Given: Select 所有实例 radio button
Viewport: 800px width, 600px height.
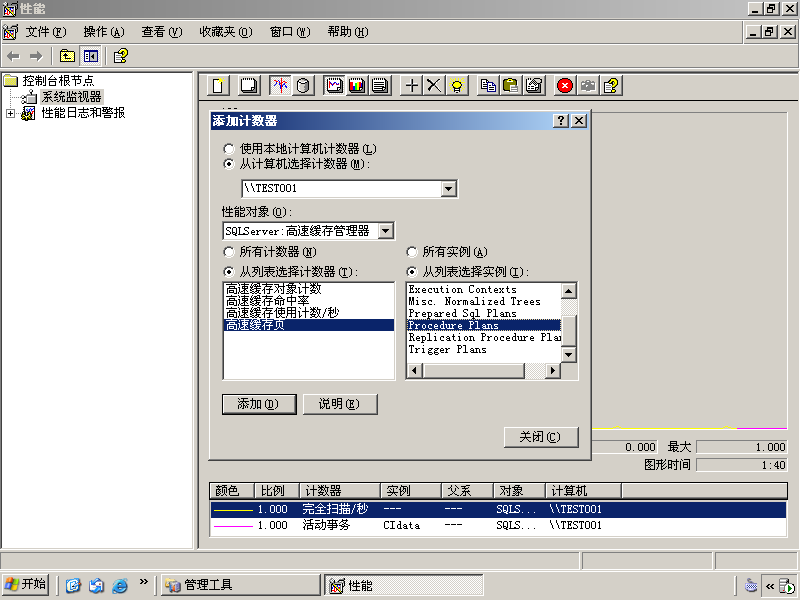Looking at the screenshot, I should point(412,252).
